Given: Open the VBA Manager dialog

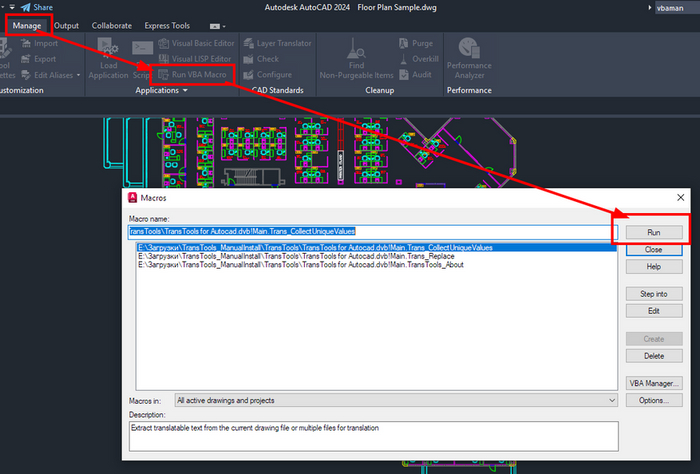Looking at the screenshot, I should coord(654,383).
